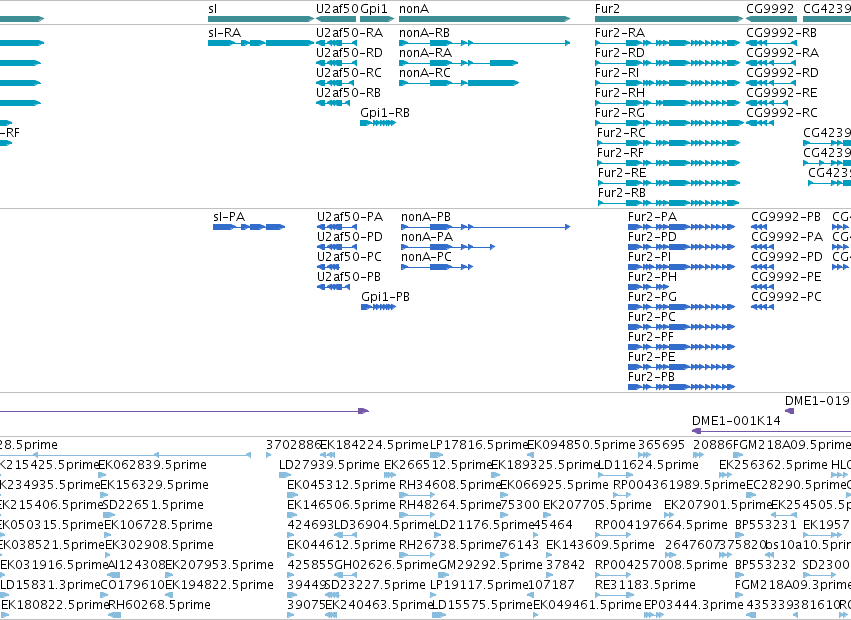Select the Fur2 gene label
This screenshot has width=851, height=620.
click(607, 9)
